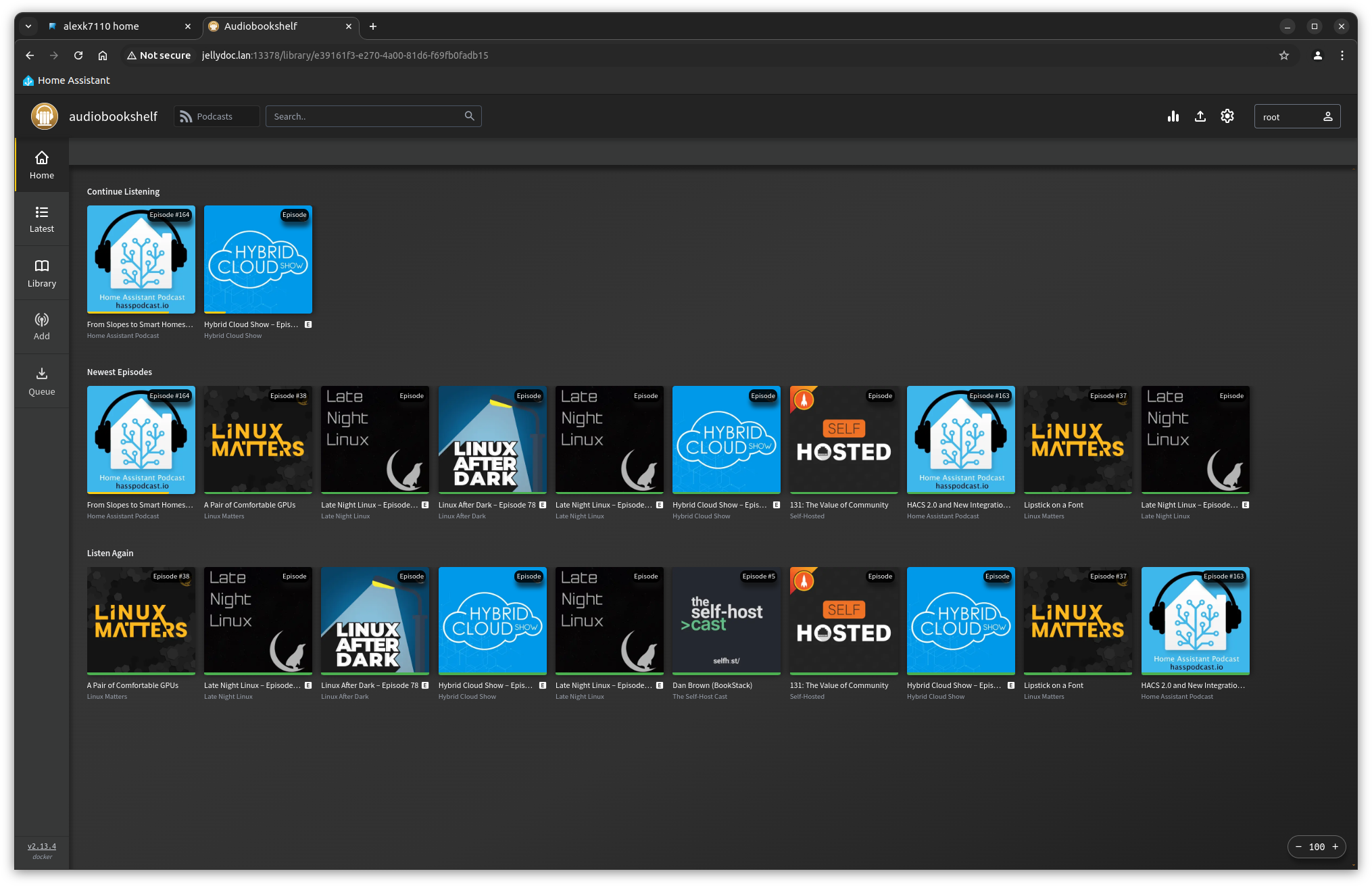Click 'Lipstick on a Font' under Newest Episodes
This screenshot has width=1372, height=886.
point(1053,505)
